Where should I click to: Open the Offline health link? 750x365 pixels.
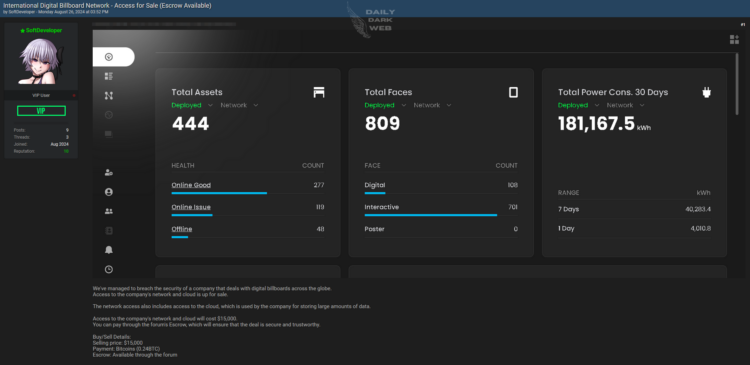[182, 229]
